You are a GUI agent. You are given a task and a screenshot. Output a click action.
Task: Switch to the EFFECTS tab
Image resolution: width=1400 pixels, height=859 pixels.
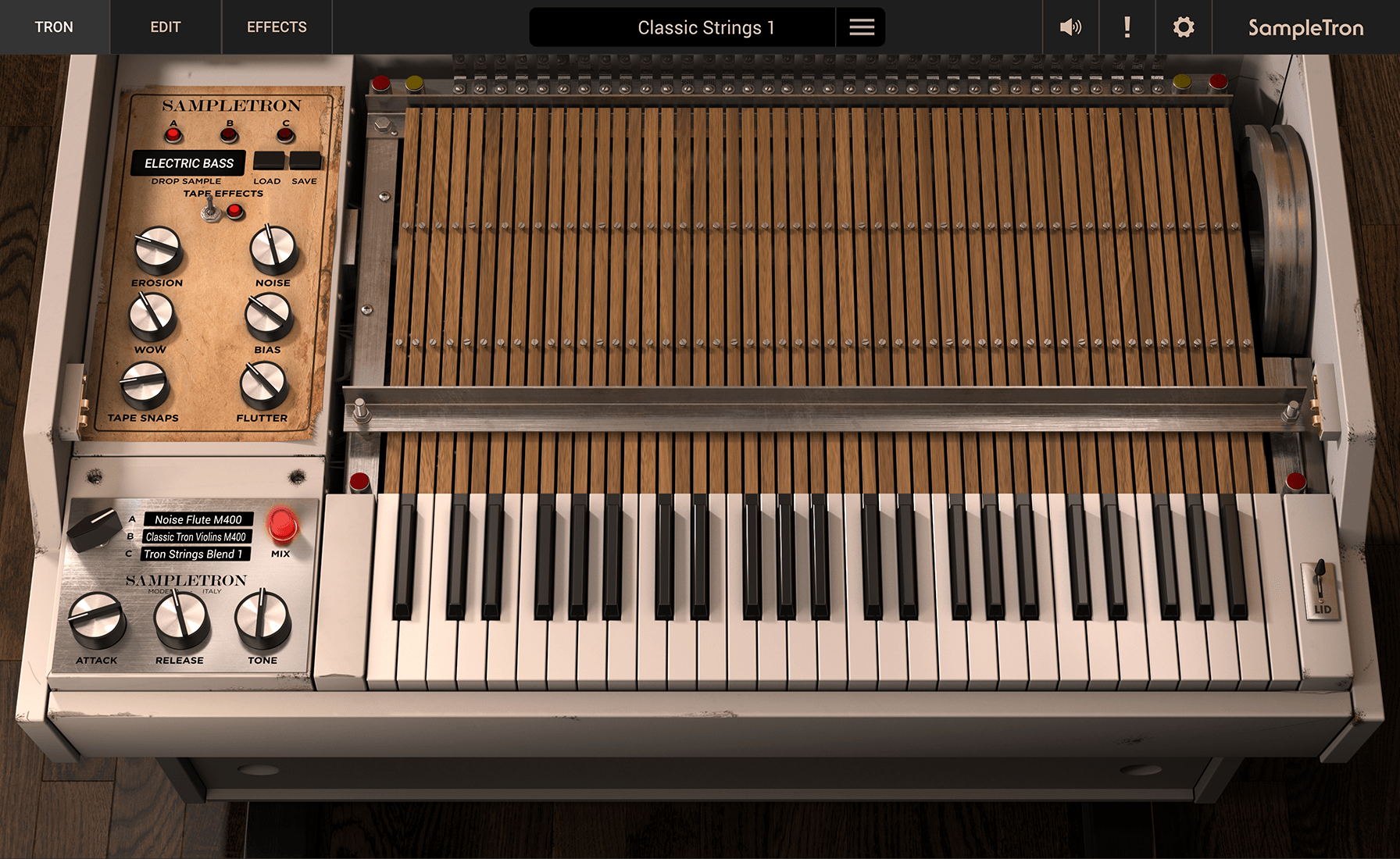point(277,27)
